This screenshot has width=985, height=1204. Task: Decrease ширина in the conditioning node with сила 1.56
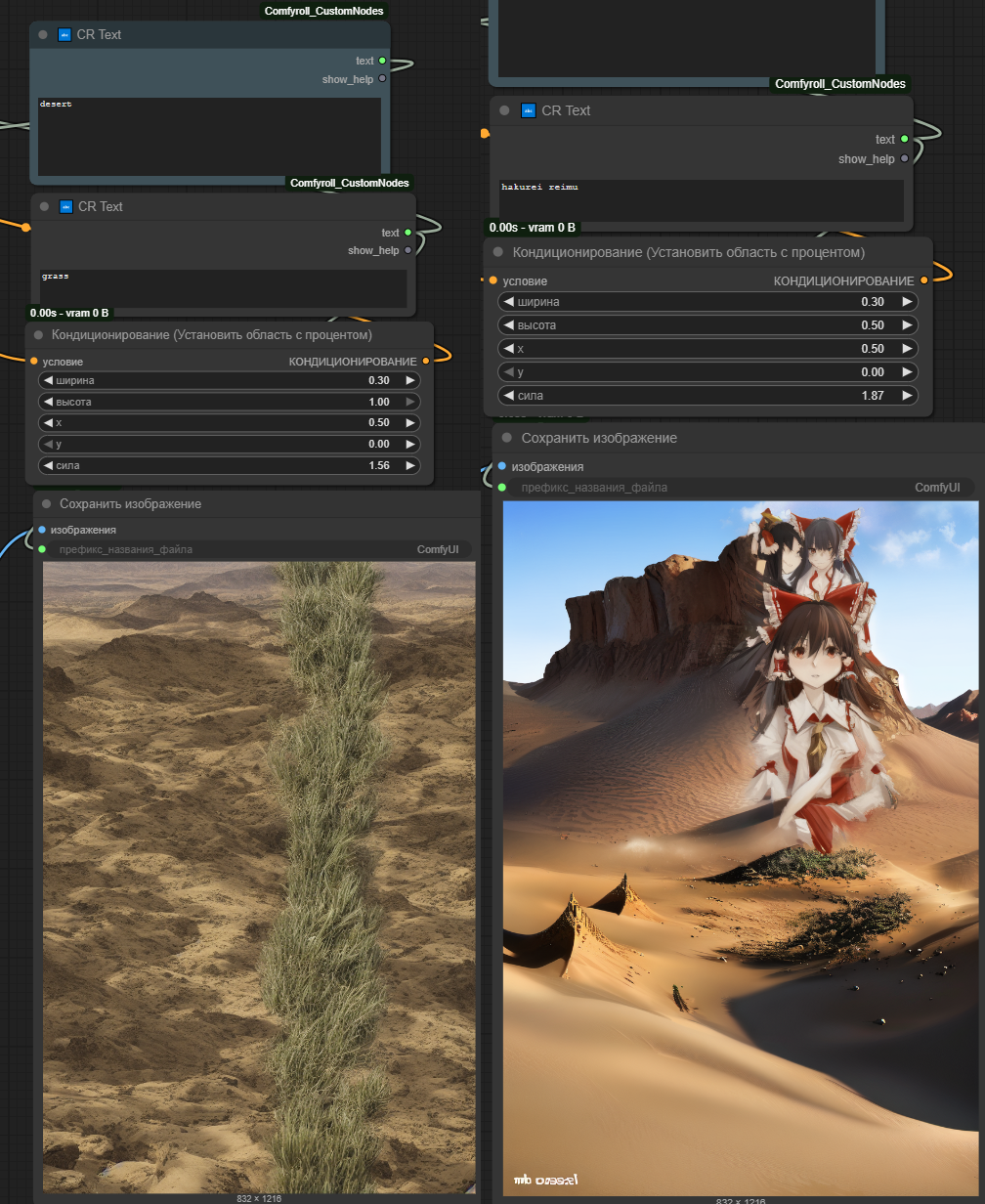point(48,380)
